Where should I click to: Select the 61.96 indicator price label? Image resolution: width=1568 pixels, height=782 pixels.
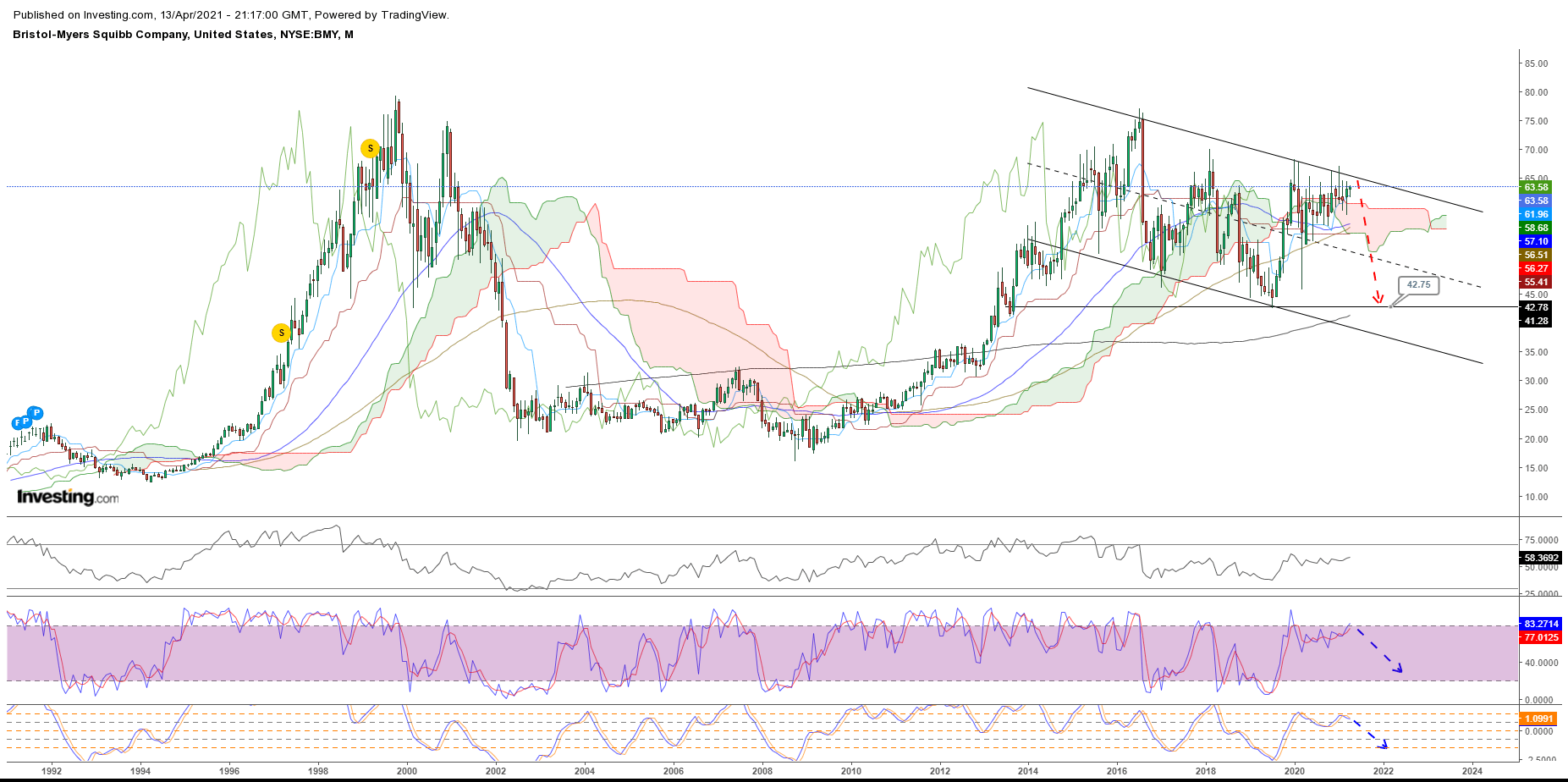point(1536,214)
